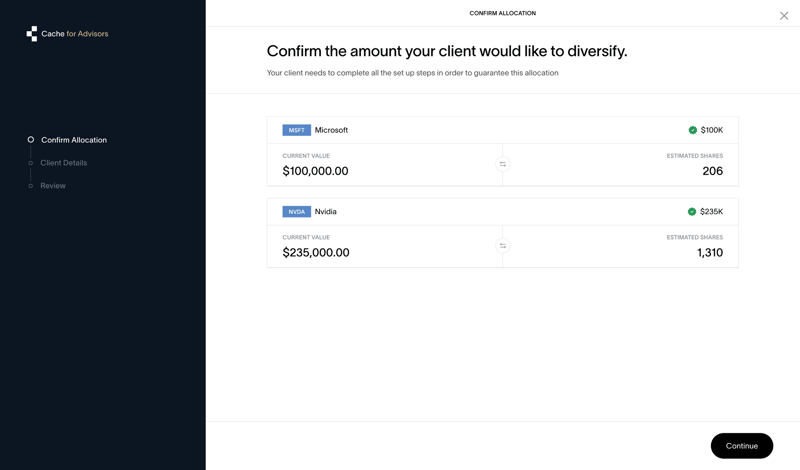Edit Microsoft current value $100,000.00
The image size is (800, 470).
(x=316, y=171)
